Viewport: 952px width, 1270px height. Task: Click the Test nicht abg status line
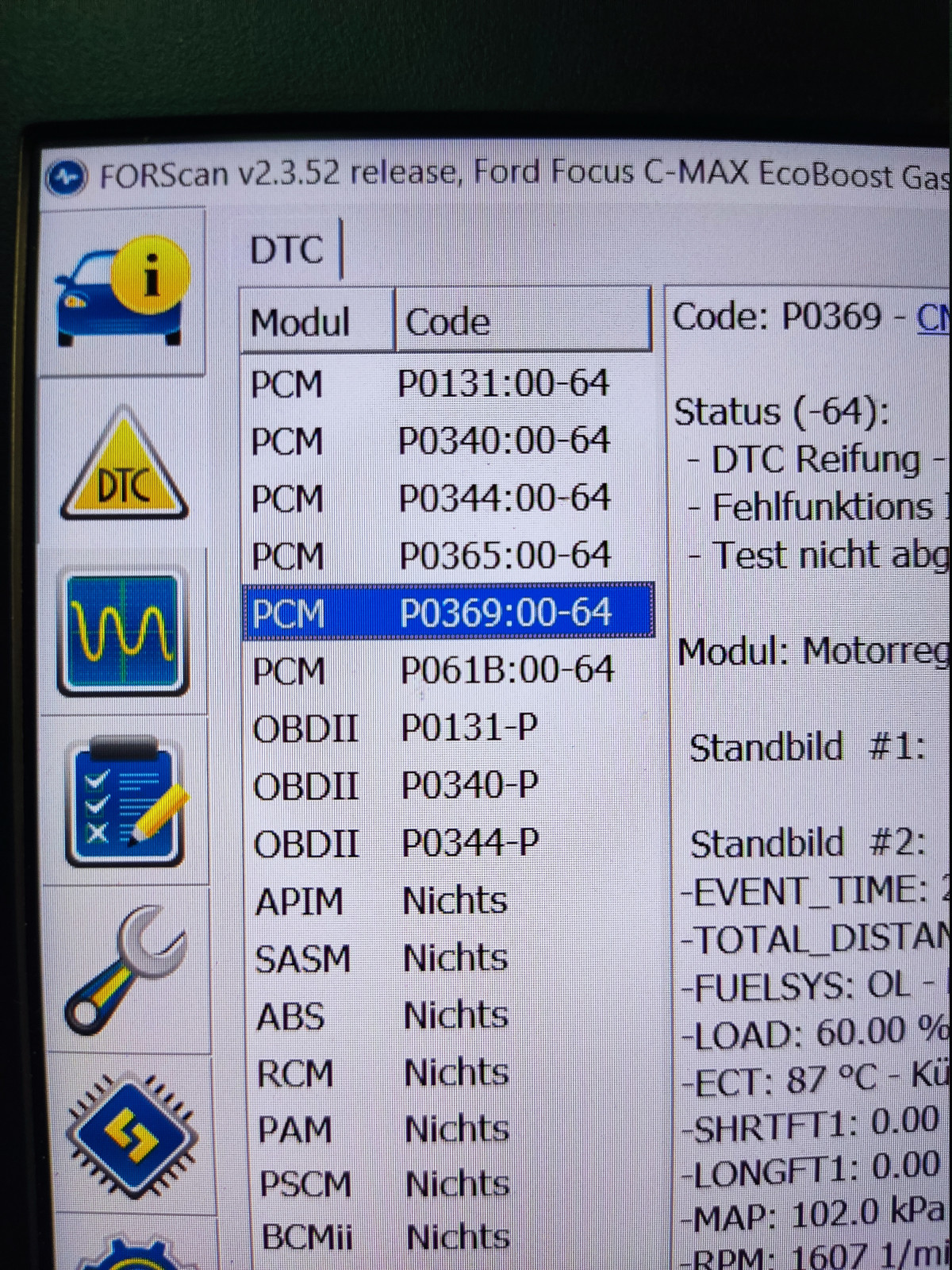pos(818,555)
